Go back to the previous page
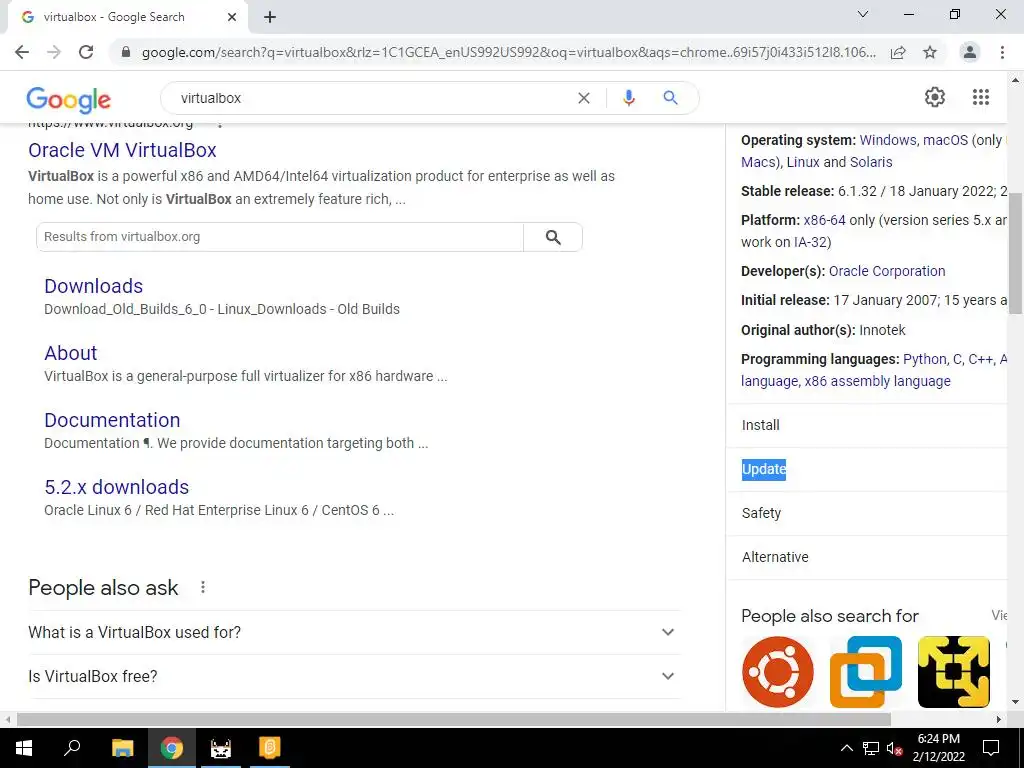Image resolution: width=1024 pixels, height=768 pixels. [22, 52]
